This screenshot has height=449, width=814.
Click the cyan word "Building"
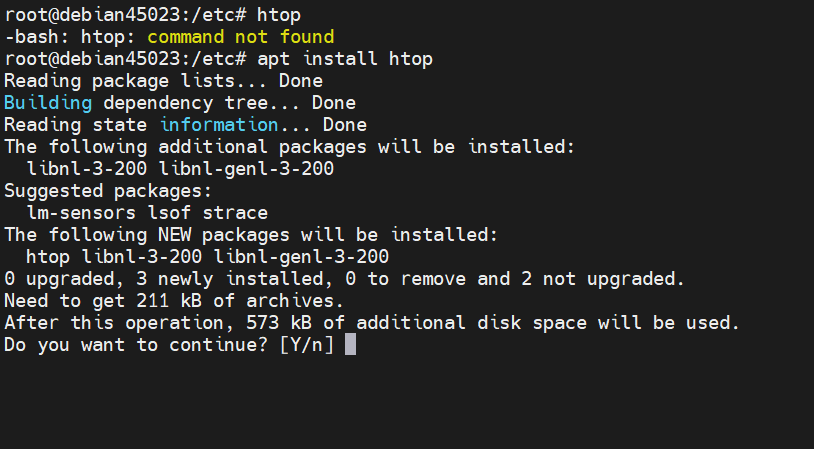click(48, 103)
